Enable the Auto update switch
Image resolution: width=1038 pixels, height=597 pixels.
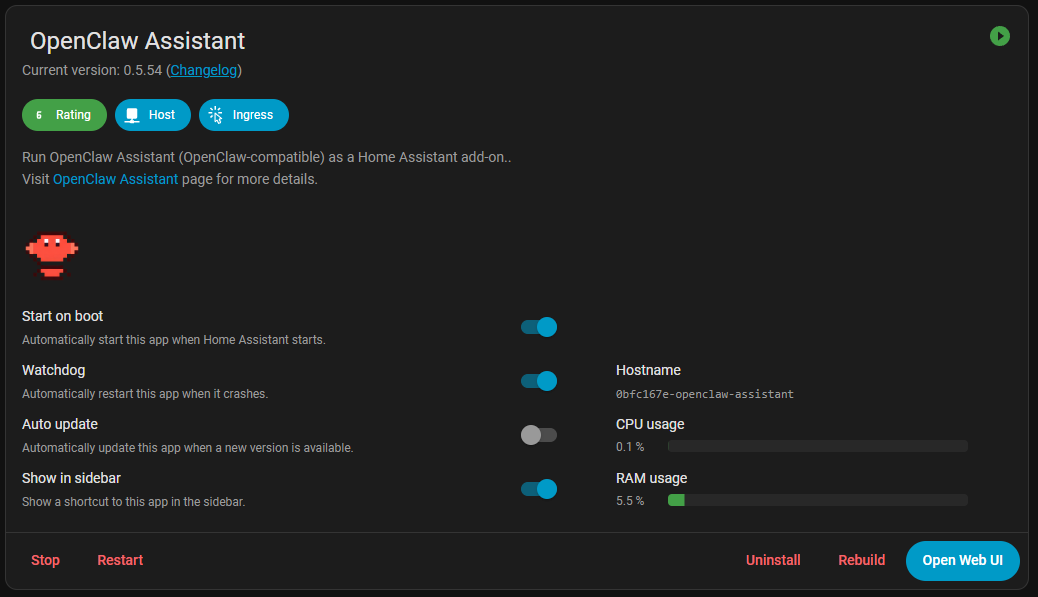[x=539, y=435]
